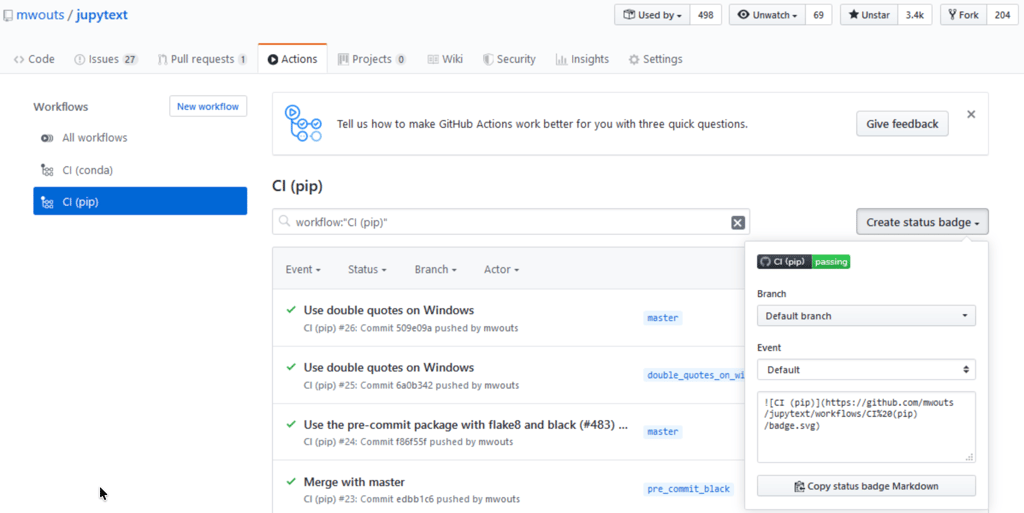Open the Settings tab
Screen dimensions: 1024x513
(655, 59)
